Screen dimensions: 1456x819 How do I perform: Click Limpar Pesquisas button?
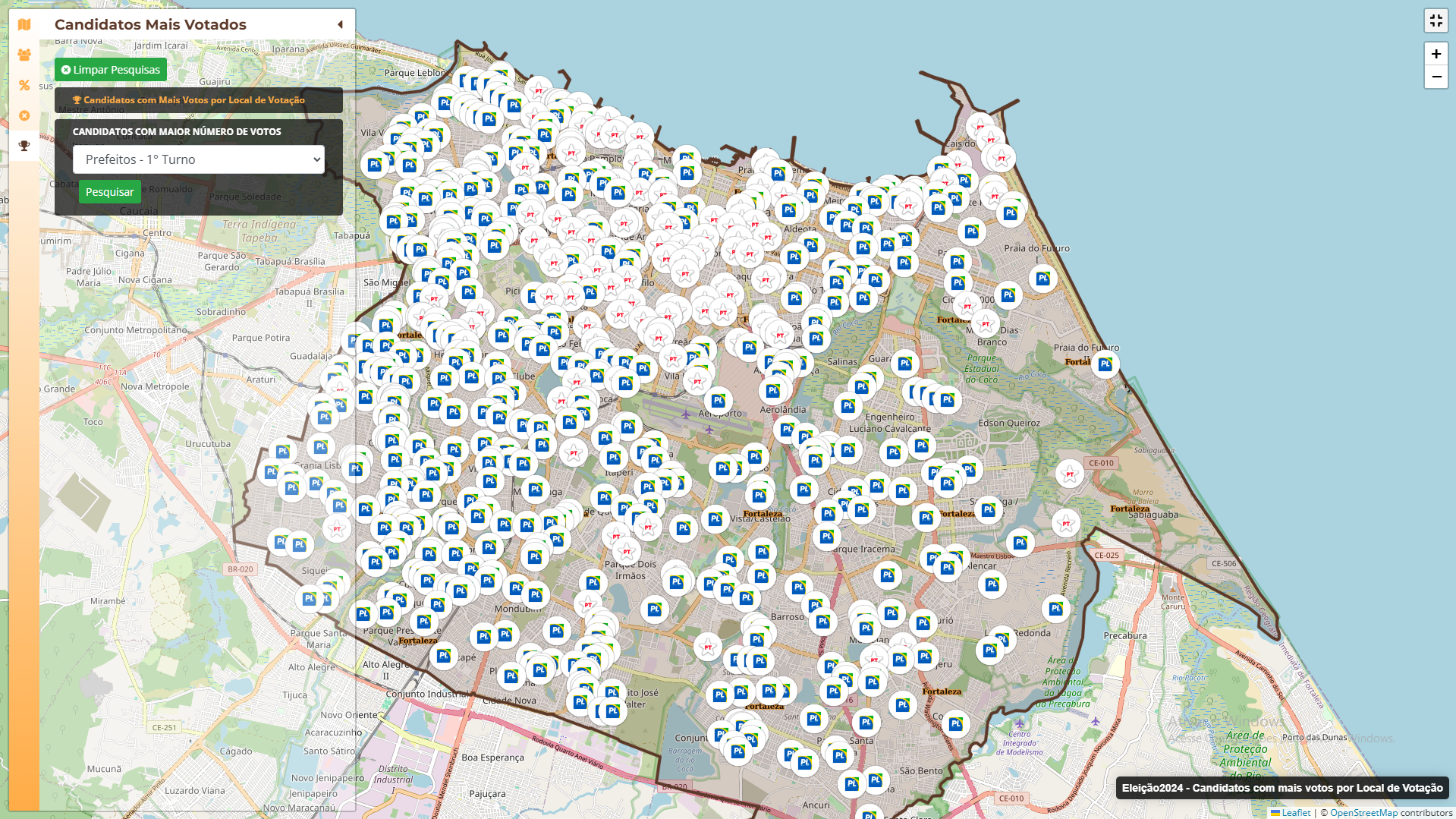[111, 70]
